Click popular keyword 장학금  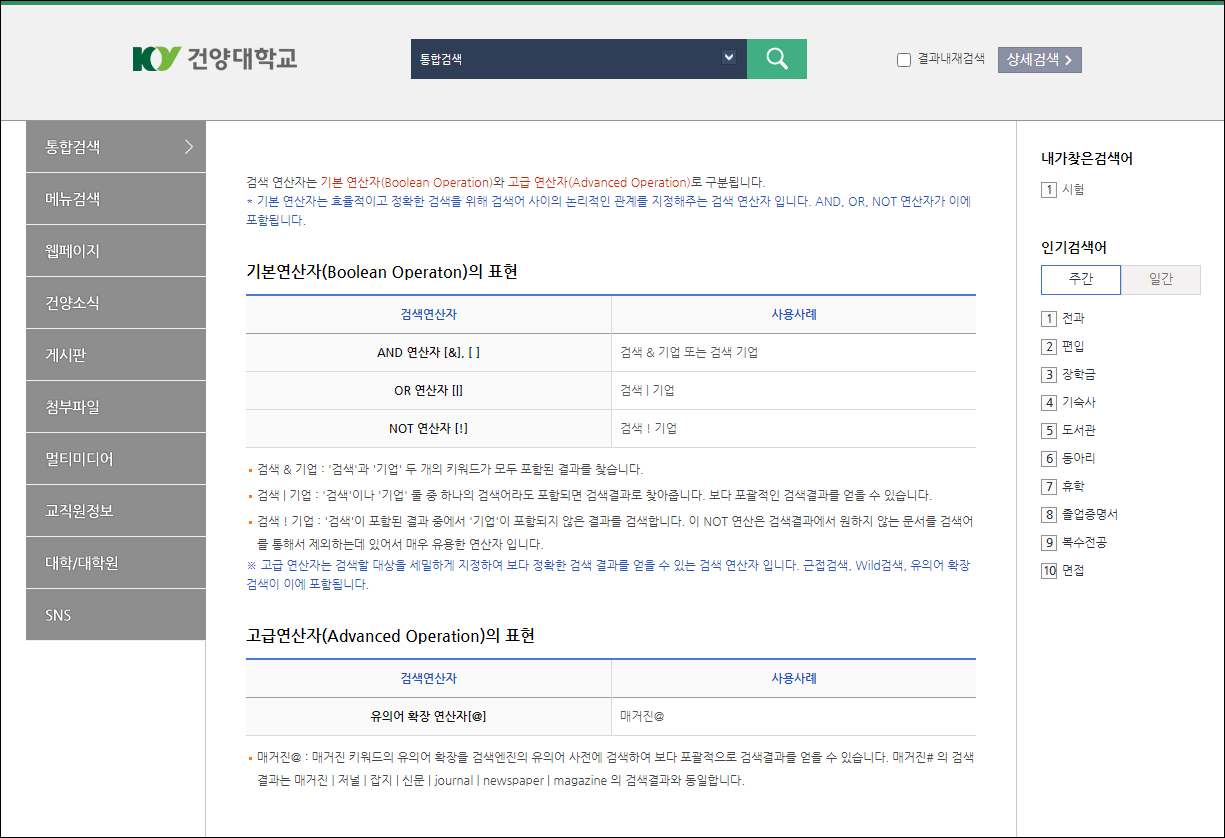click(1078, 374)
